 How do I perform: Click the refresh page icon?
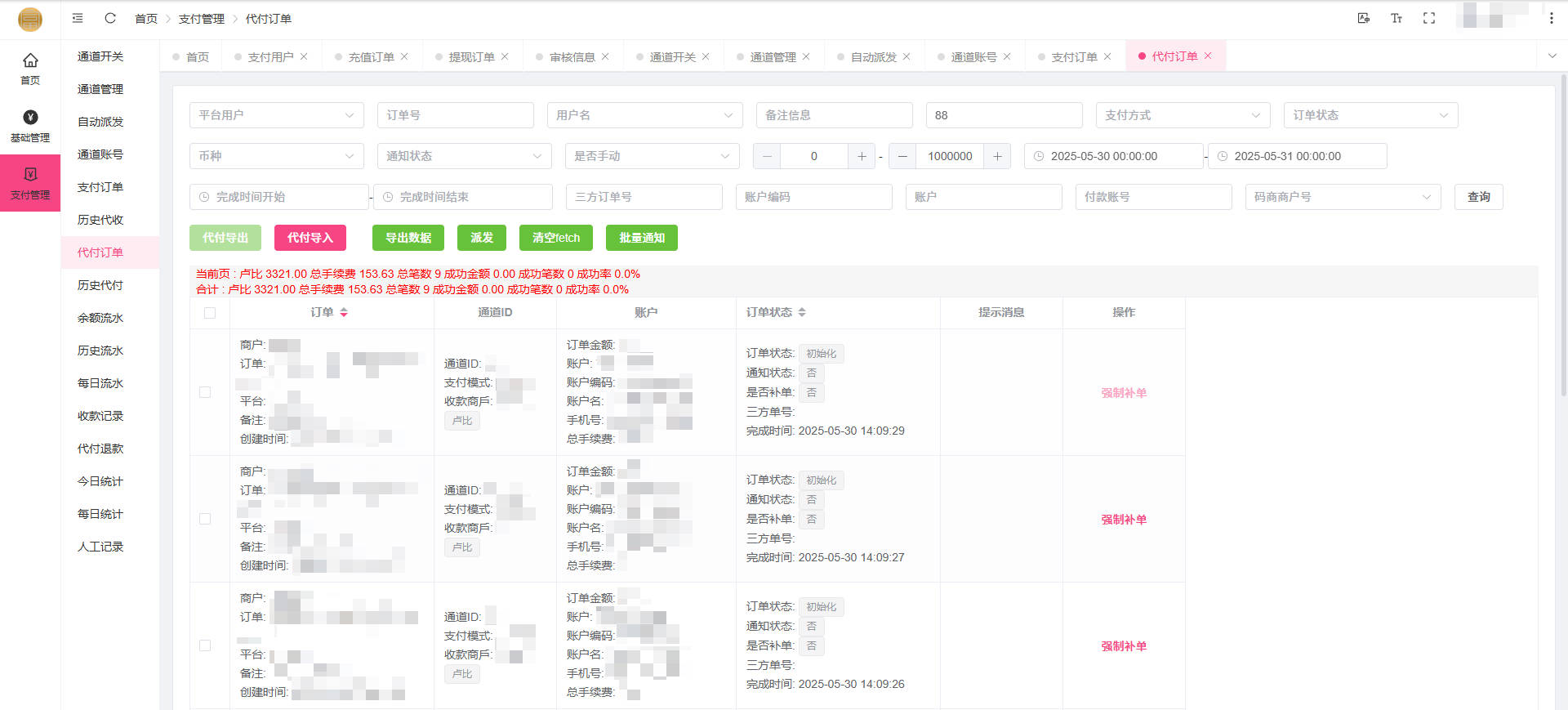coord(110,18)
